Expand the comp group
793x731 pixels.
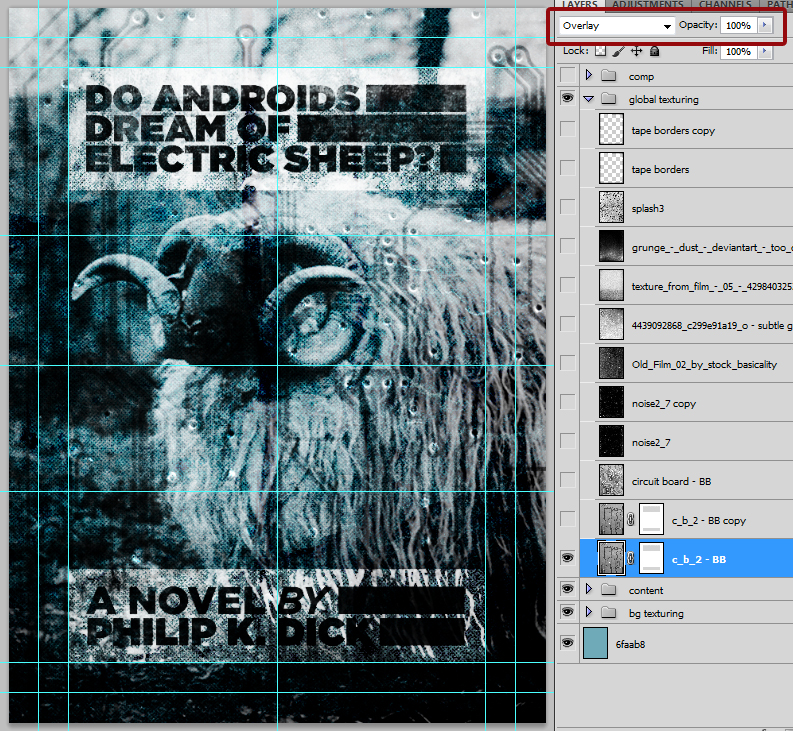(x=588, y=75)
